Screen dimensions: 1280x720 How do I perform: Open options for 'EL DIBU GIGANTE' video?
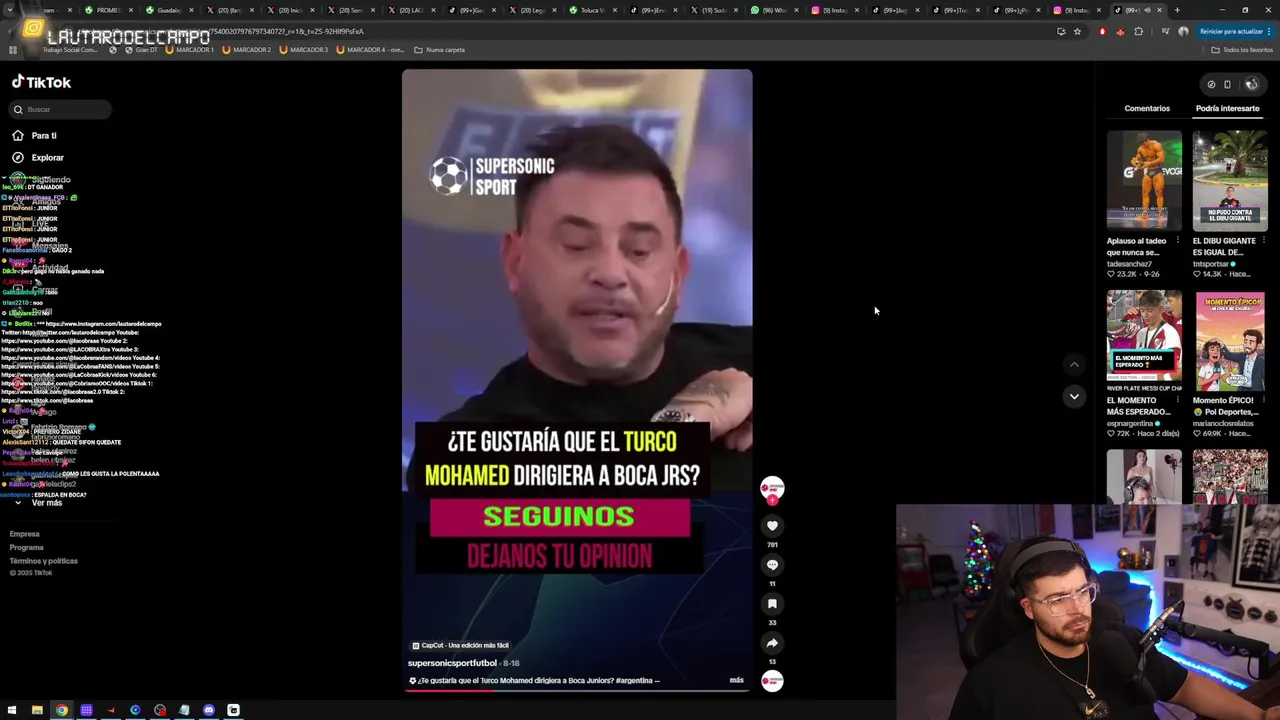pyautogui.click(x=1263, y=241)
